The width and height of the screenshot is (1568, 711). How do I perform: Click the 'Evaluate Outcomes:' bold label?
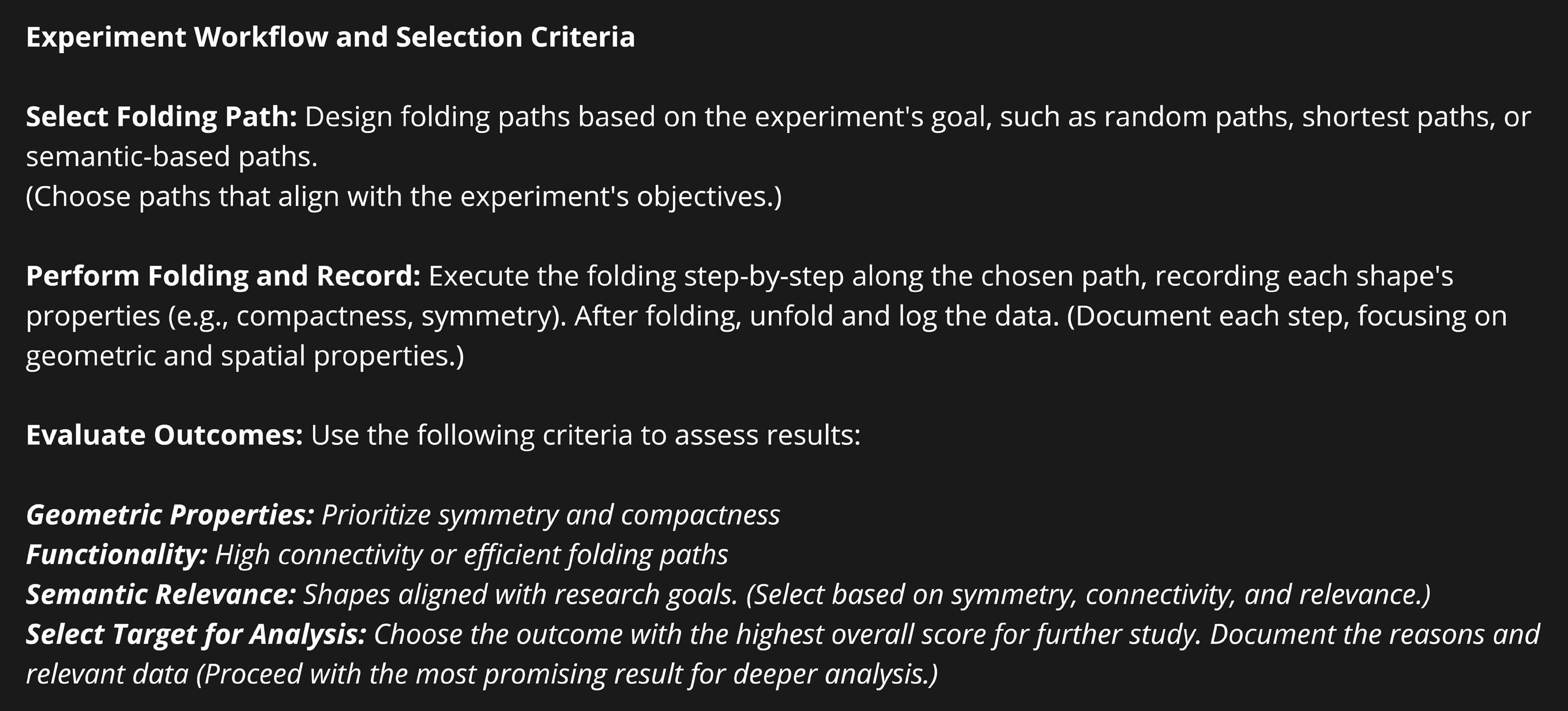(164, 435)
